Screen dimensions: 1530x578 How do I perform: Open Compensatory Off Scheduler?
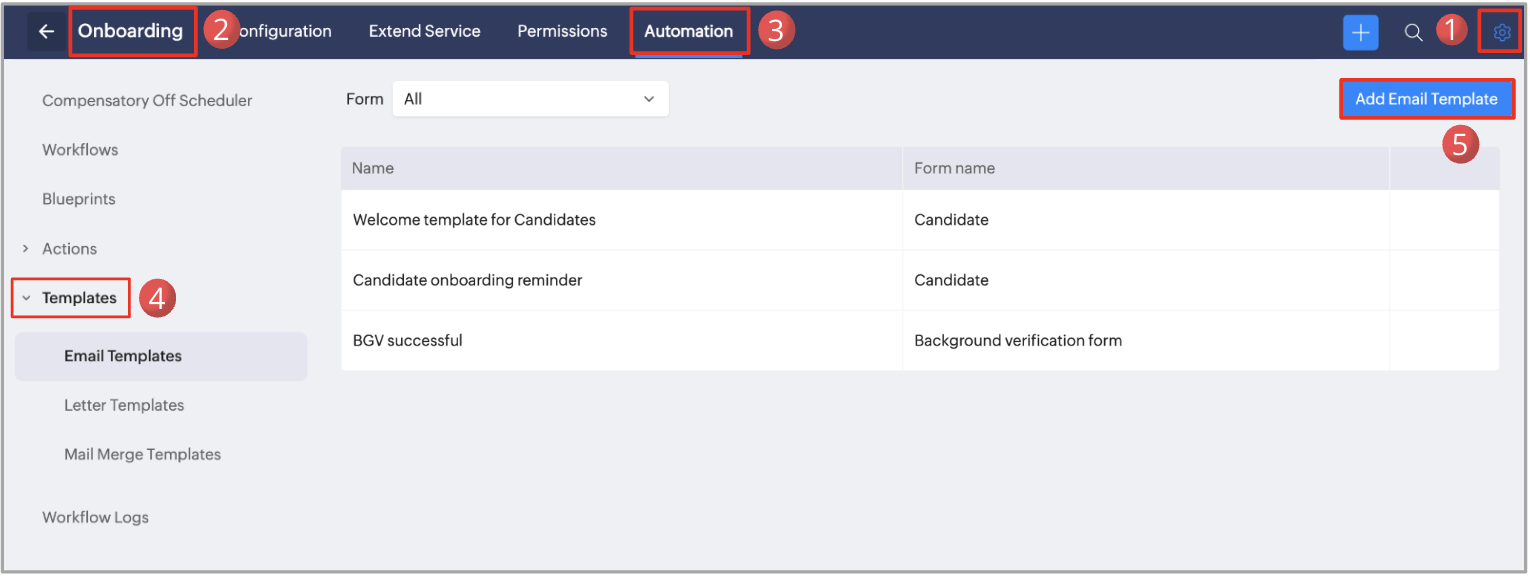point(147,100)
